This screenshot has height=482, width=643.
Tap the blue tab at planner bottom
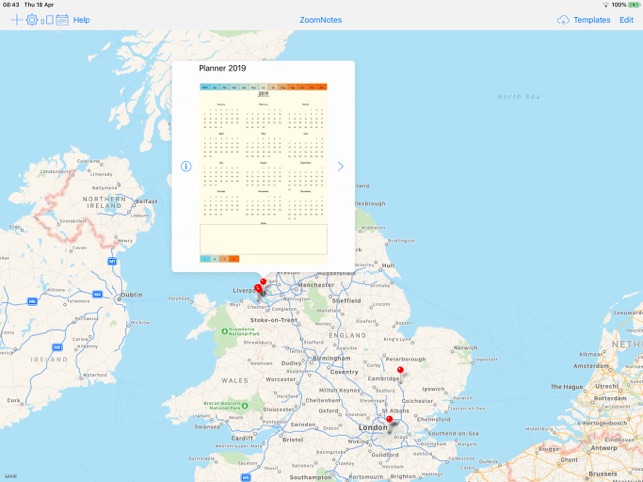205,259
